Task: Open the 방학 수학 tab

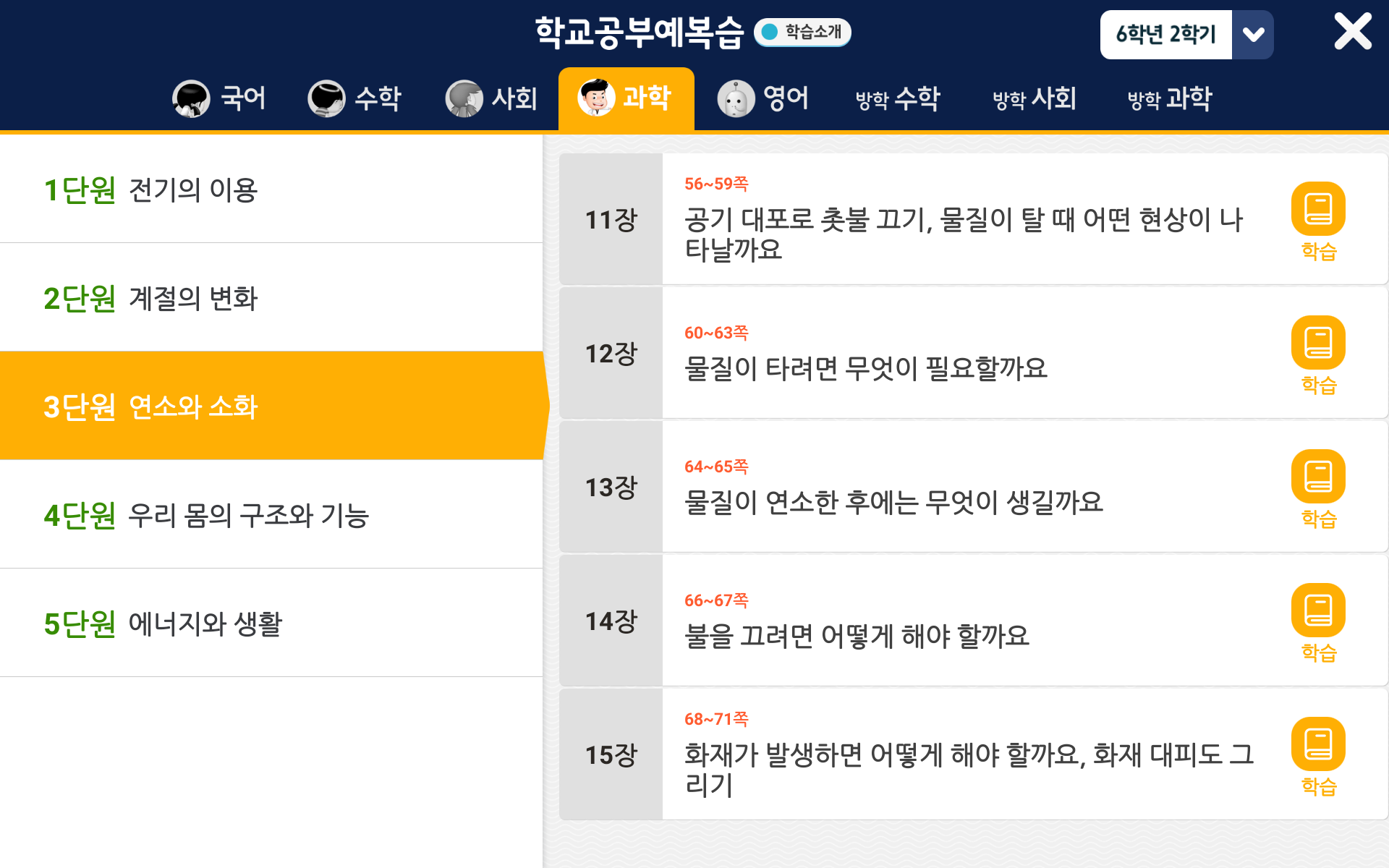Action: pos(898,98)
